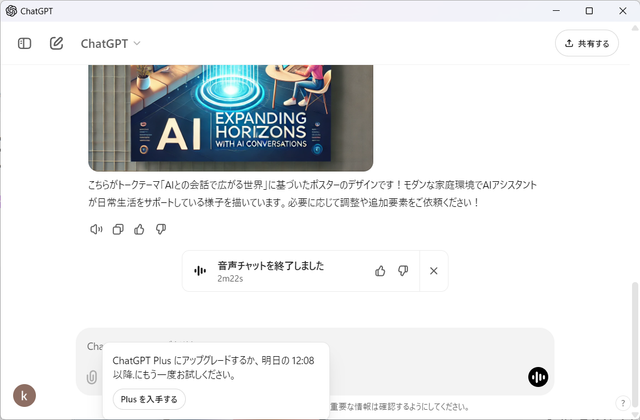
Task: Start a new chat with pencil icon
Action: (x=56, y=43)
